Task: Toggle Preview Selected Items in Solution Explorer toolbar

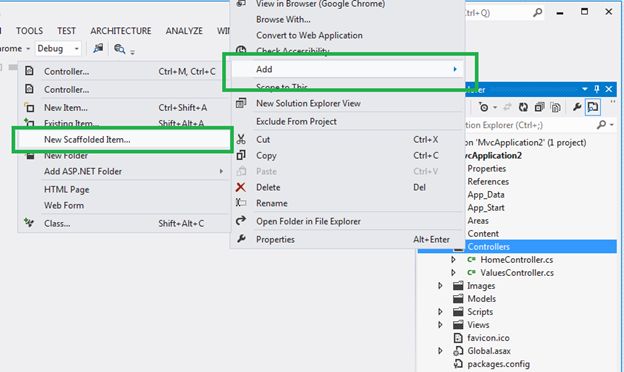Action: 593,107
